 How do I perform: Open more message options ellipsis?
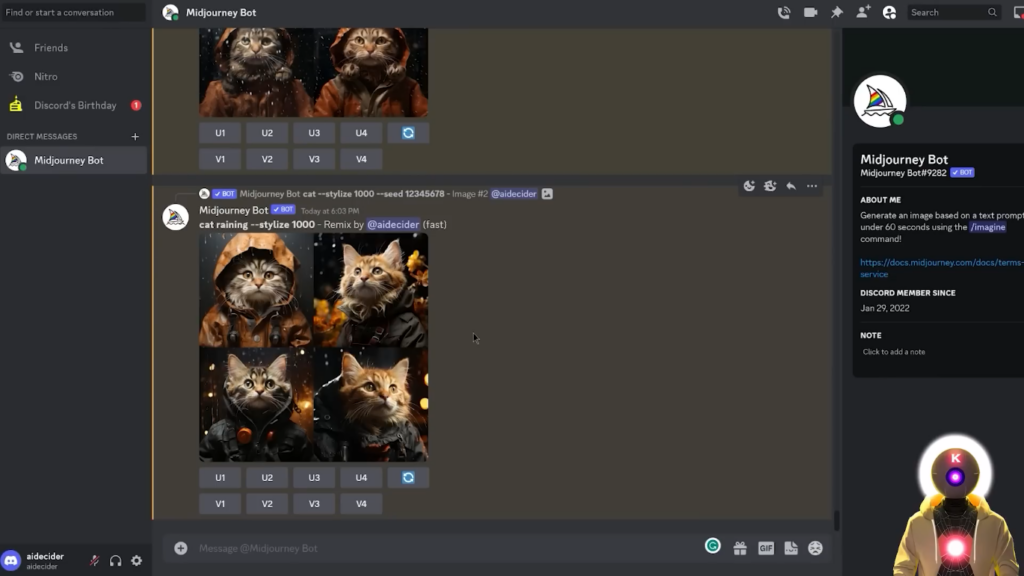pos(812,186)
